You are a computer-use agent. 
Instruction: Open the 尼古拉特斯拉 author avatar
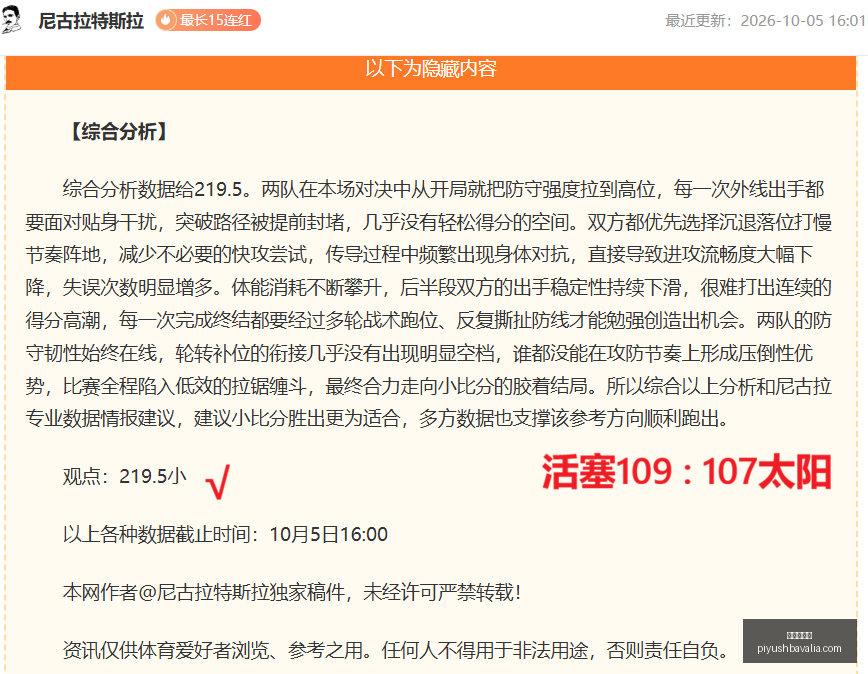pyautogui.click(x=11, y=20)
